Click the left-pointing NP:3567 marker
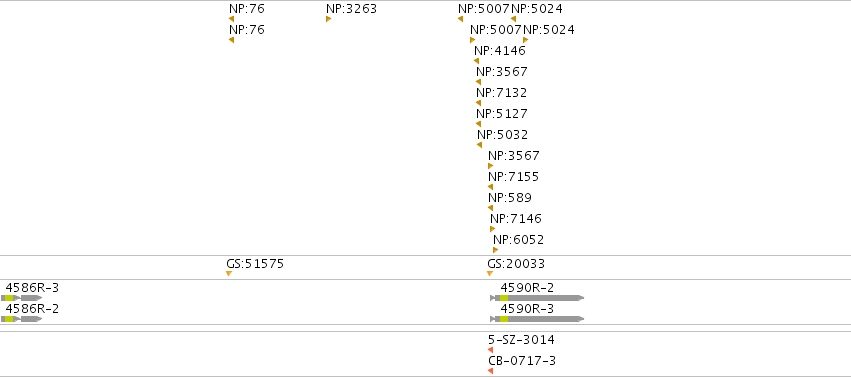851x377 pixels. 478,82
